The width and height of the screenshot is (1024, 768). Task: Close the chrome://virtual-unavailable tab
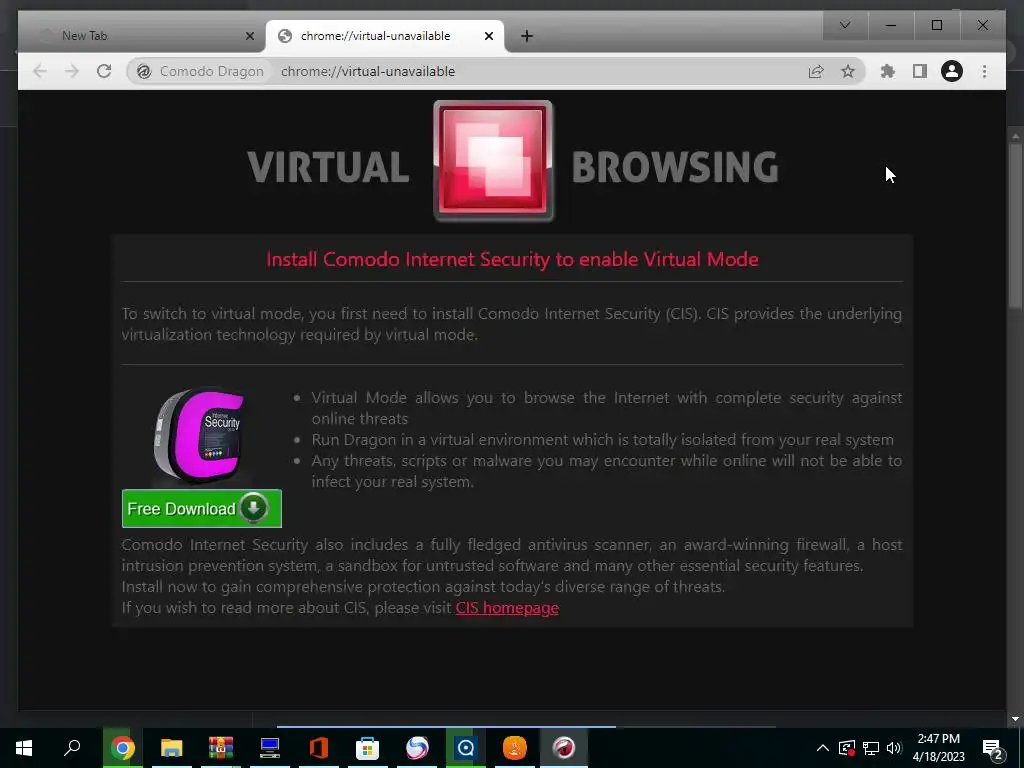point(488,36)
